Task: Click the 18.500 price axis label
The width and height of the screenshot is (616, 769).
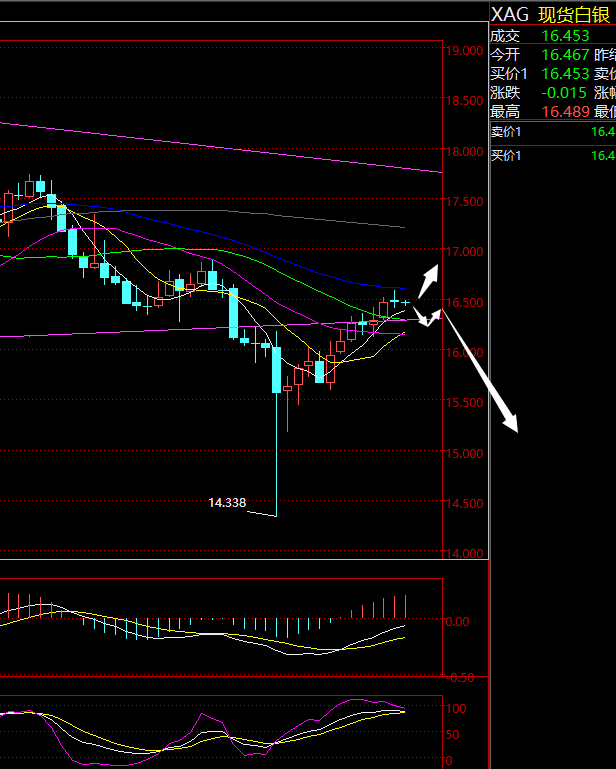Action: (x=464, y=101)
